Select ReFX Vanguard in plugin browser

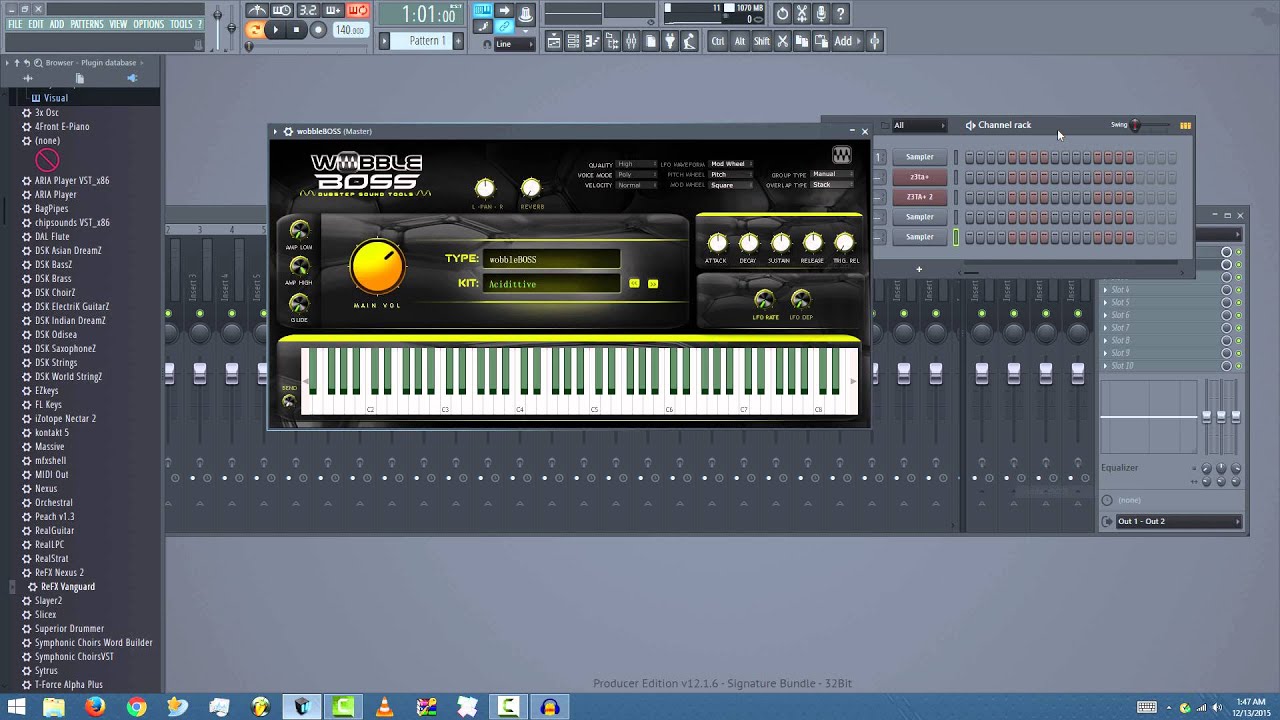(68, 587)
